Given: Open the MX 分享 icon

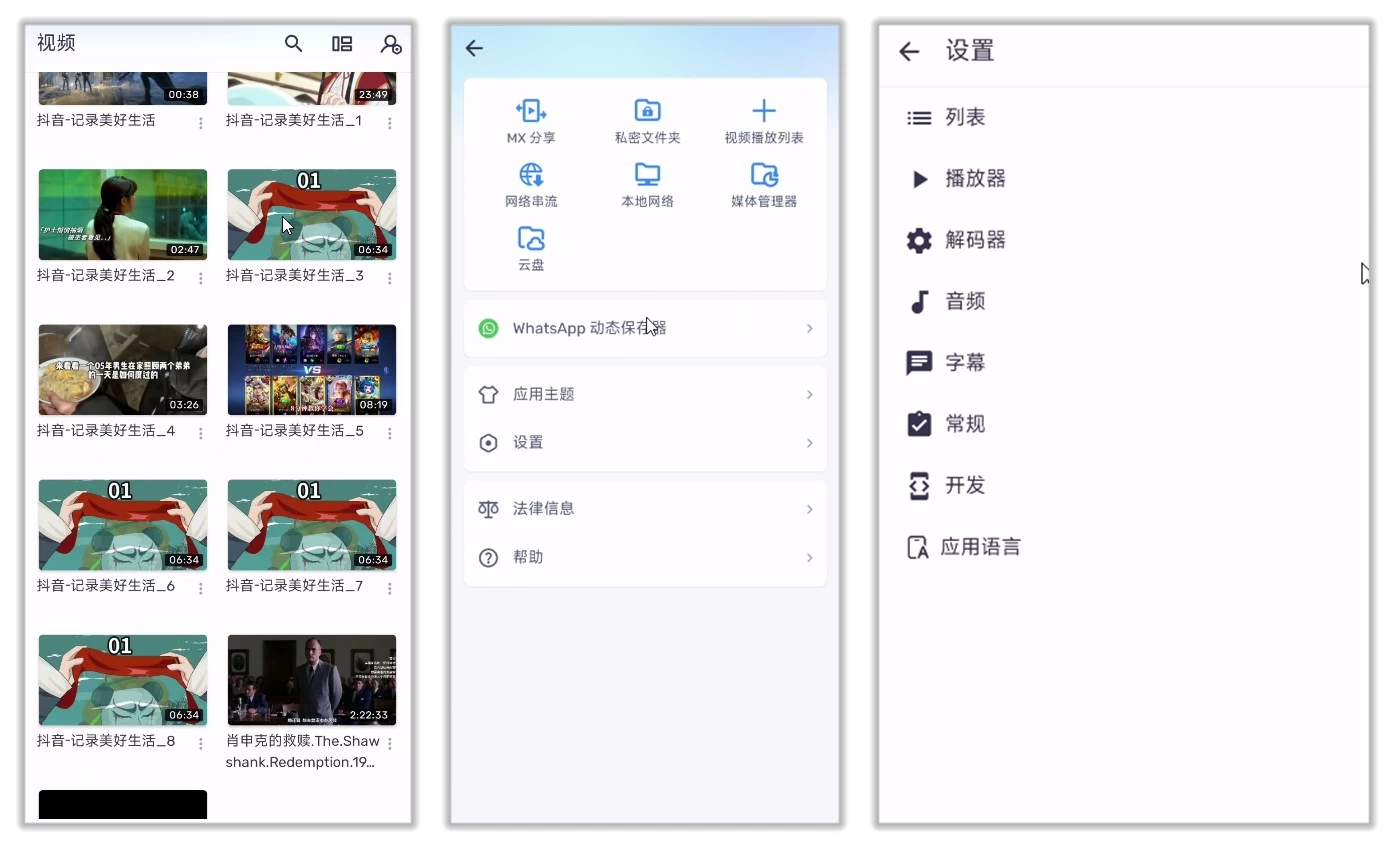Looking at the screenshot, I should click(x=530, y=111).
